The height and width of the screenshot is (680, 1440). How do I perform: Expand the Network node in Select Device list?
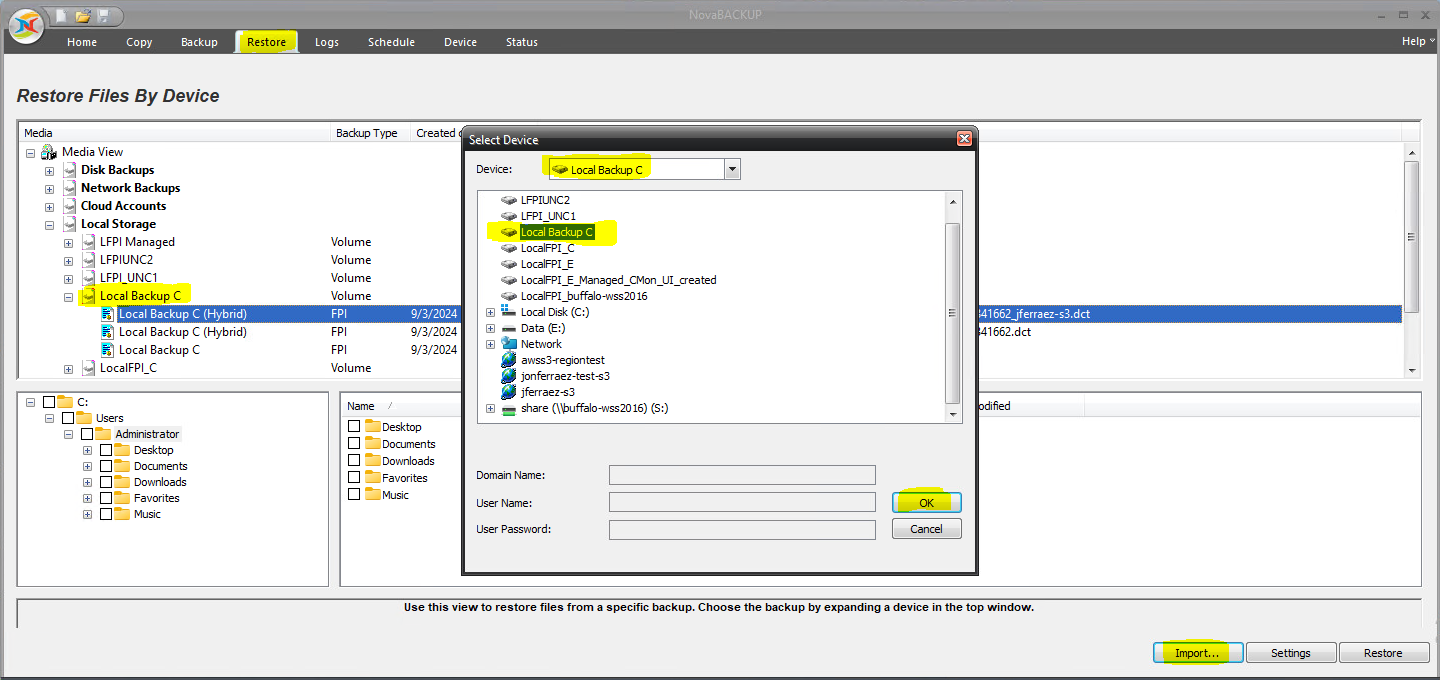point(490,344)
